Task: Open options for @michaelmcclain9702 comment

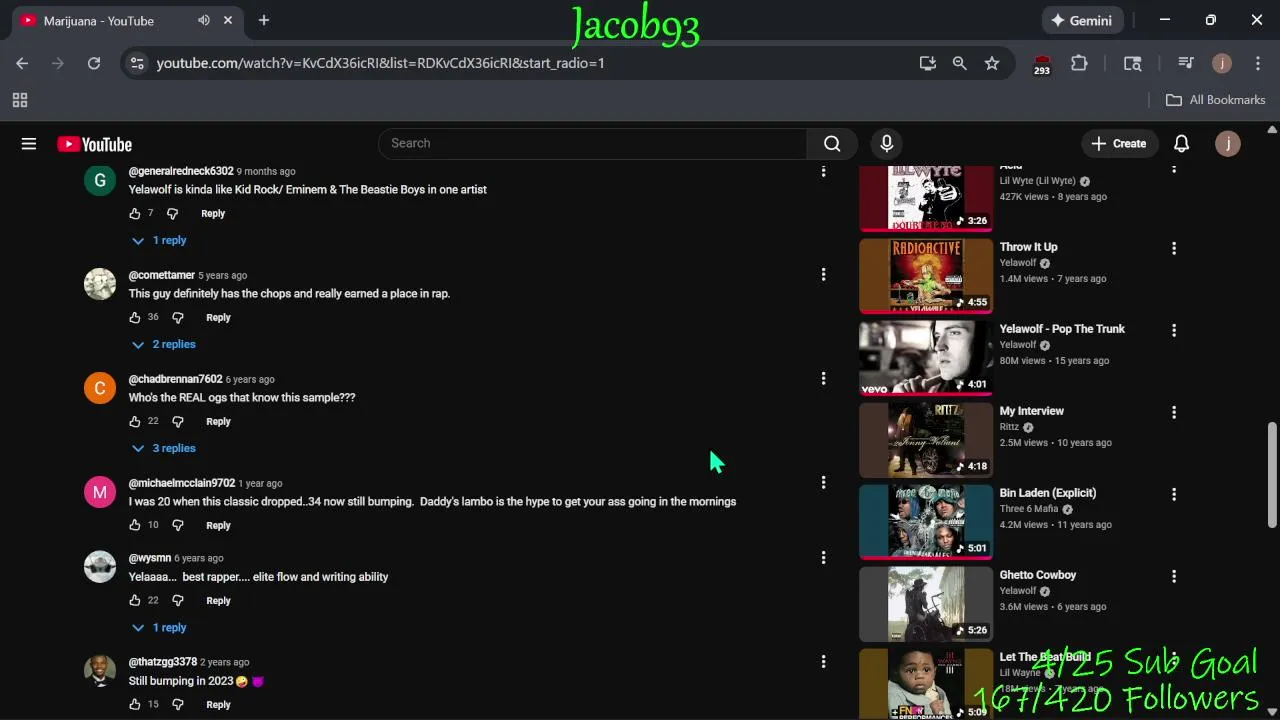Action: pos(823,482)
